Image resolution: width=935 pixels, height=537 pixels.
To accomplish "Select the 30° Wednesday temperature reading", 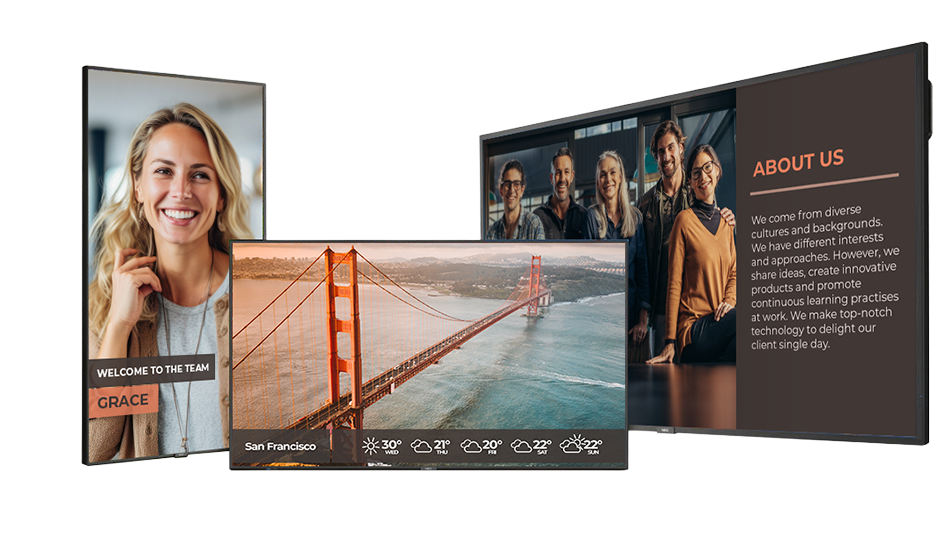I will [x=391, y=445].
